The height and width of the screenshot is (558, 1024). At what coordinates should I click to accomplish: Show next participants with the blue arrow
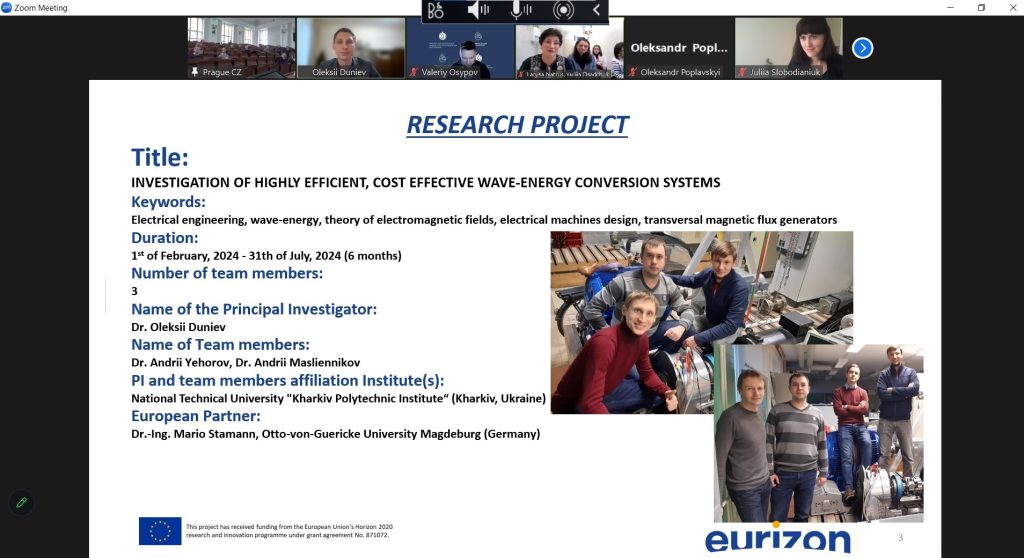coord(862,47)
